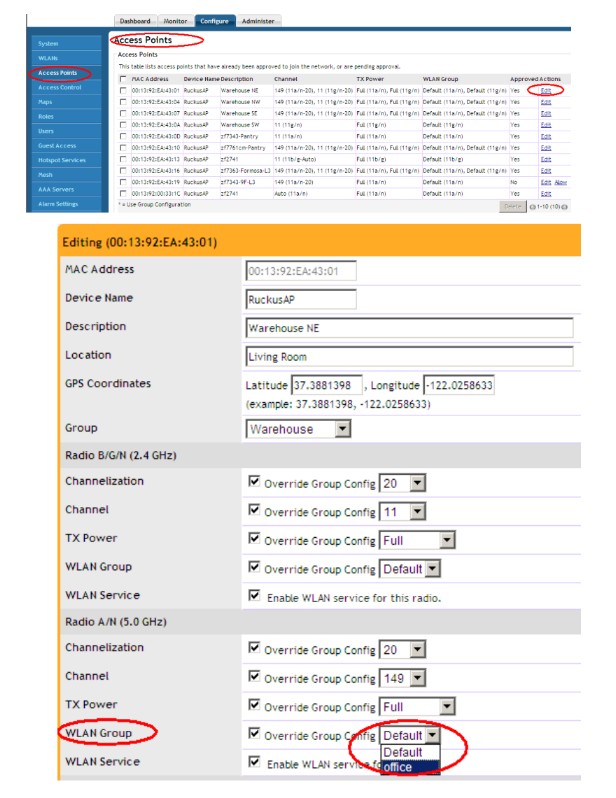
Task: Open Guest Access in the sidebar
Action: coord(66,146)
